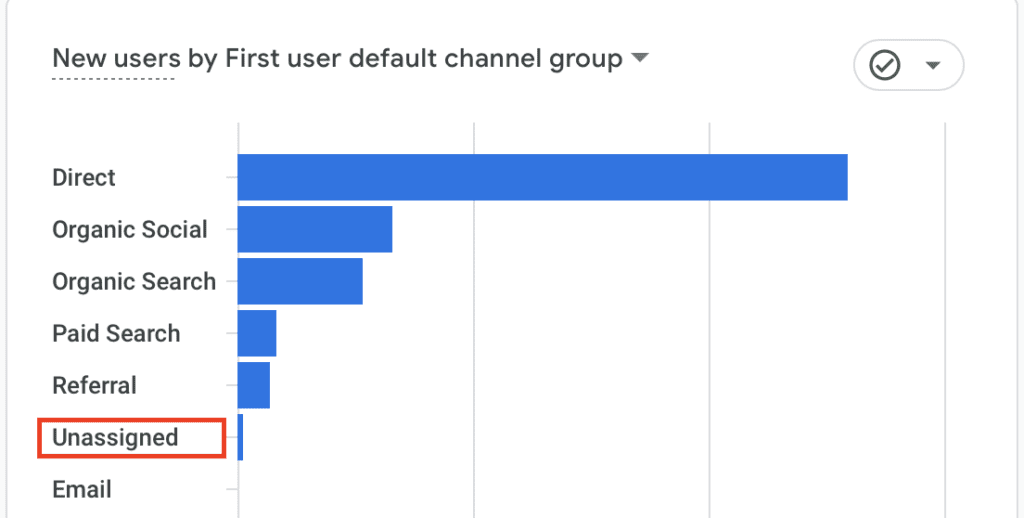Open the dropdown arrow beside the check-circle icon
The image size is (1024, 518).
coord(933,66)
